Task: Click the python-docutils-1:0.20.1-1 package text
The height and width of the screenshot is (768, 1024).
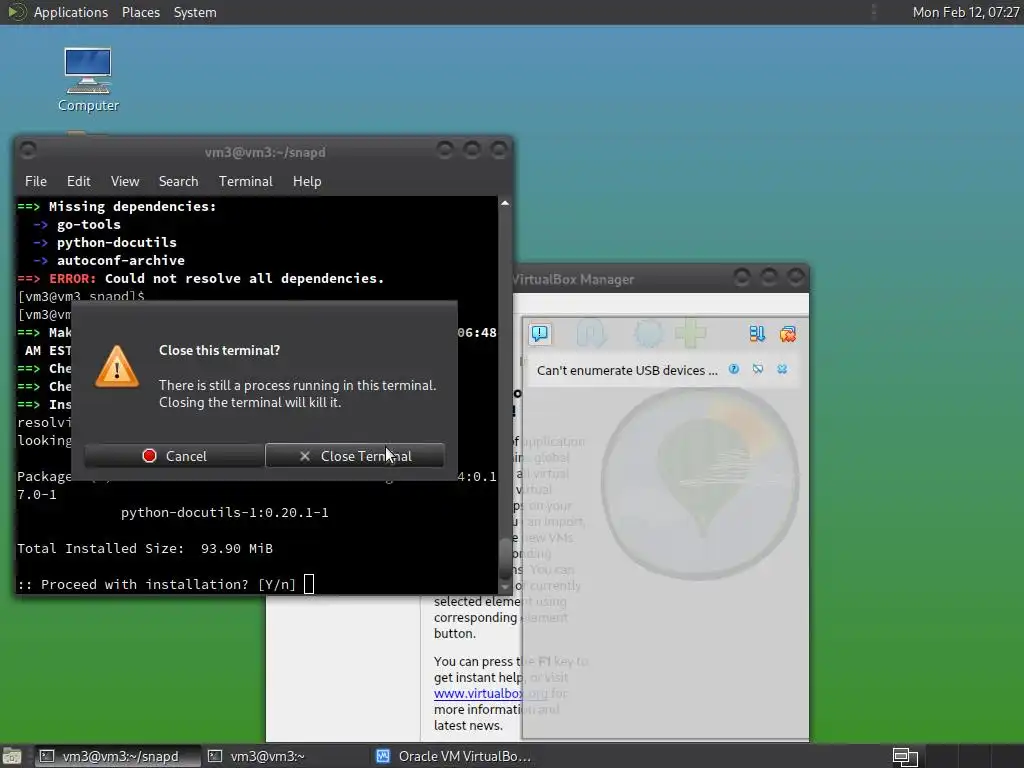Action: coord(225,513)
